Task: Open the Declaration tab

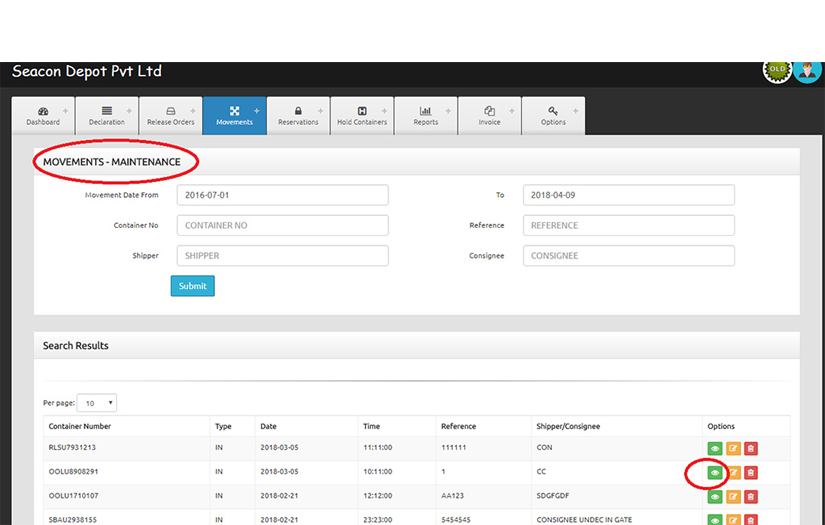Action: (x=107, y=116)
